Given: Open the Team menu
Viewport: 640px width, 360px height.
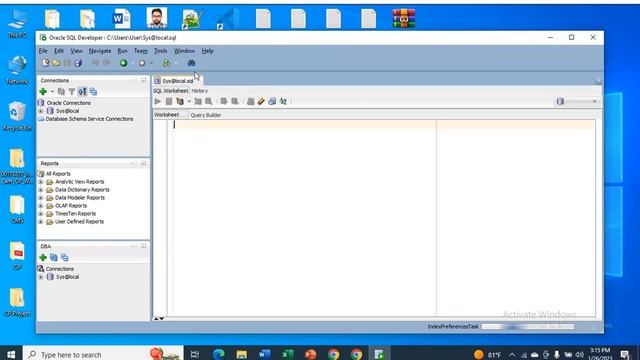Looking at the screenshot, I should (x=140, y=51).
